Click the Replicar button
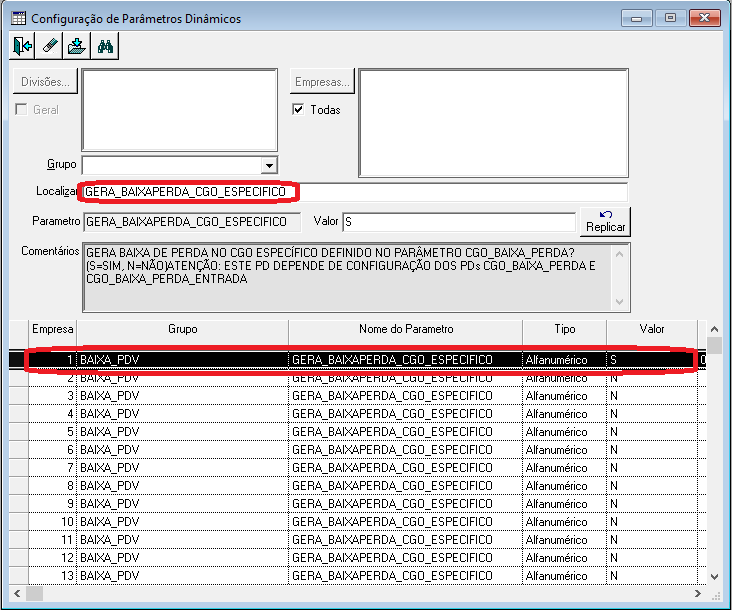 605,222
